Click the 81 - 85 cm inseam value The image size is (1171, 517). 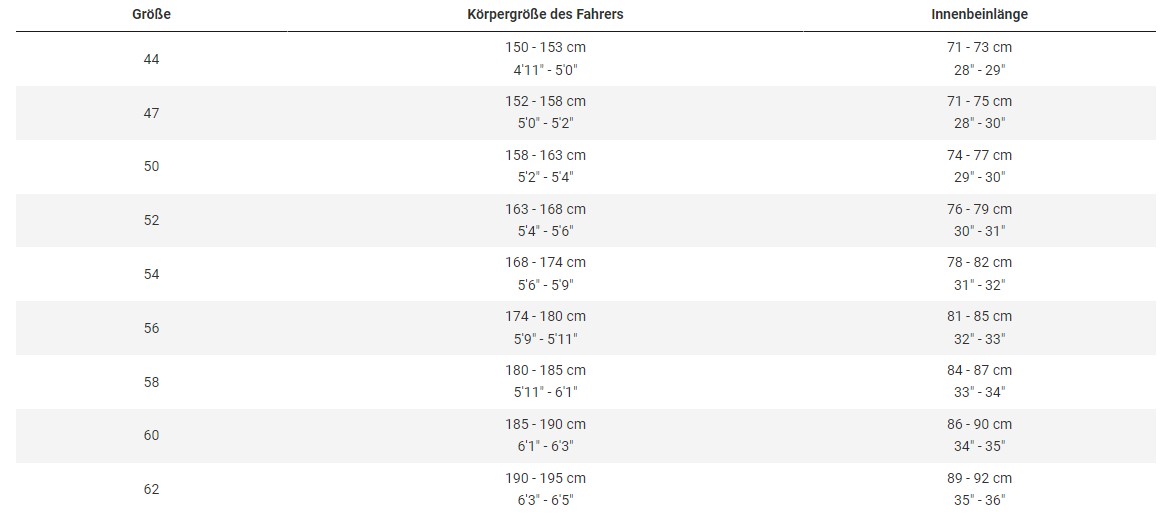pos(979,316)
